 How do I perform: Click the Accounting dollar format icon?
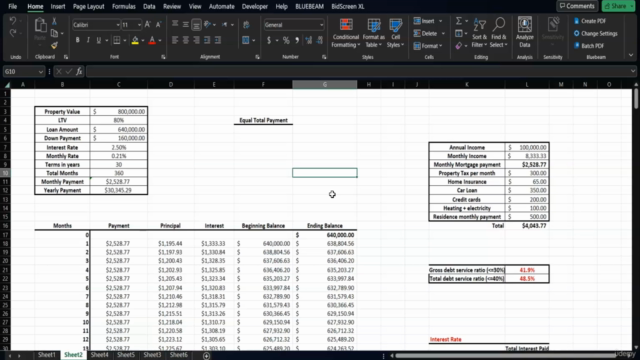pos(269,40)
